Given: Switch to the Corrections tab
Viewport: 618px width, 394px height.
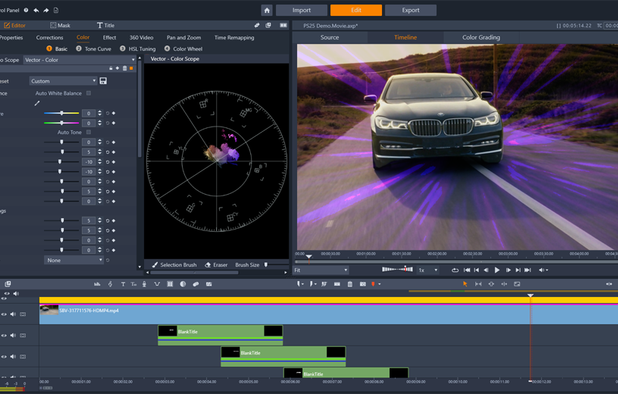Looking at the screenshot, I should [x=50, y=38].
